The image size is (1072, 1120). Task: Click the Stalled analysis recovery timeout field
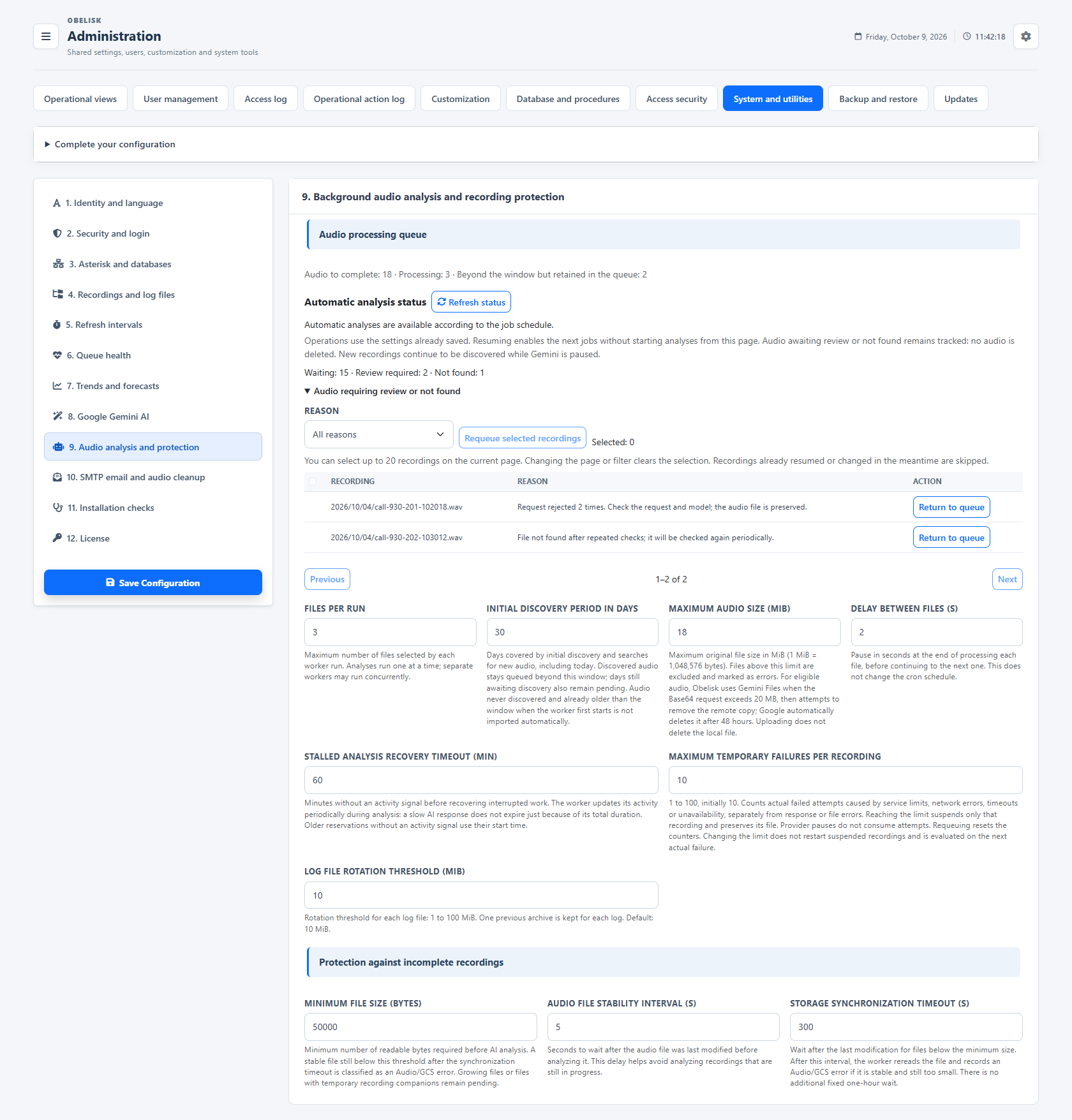[481, 780]
